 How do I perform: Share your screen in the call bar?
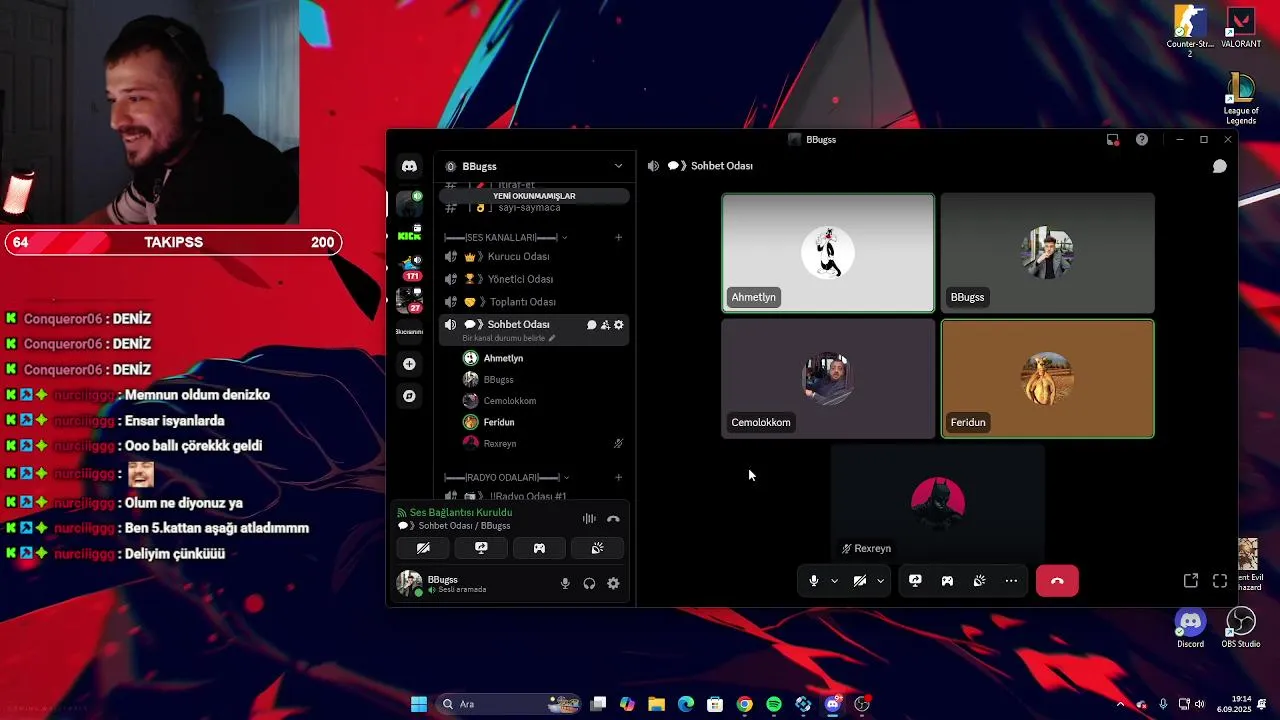pos(915,581)
